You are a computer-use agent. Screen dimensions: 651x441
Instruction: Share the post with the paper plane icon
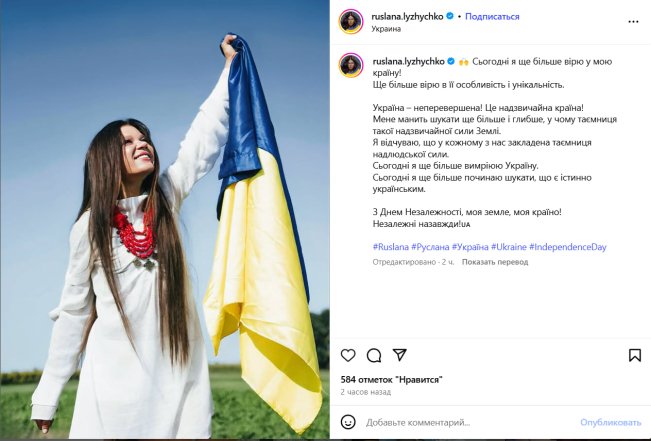tap(399, 355)
